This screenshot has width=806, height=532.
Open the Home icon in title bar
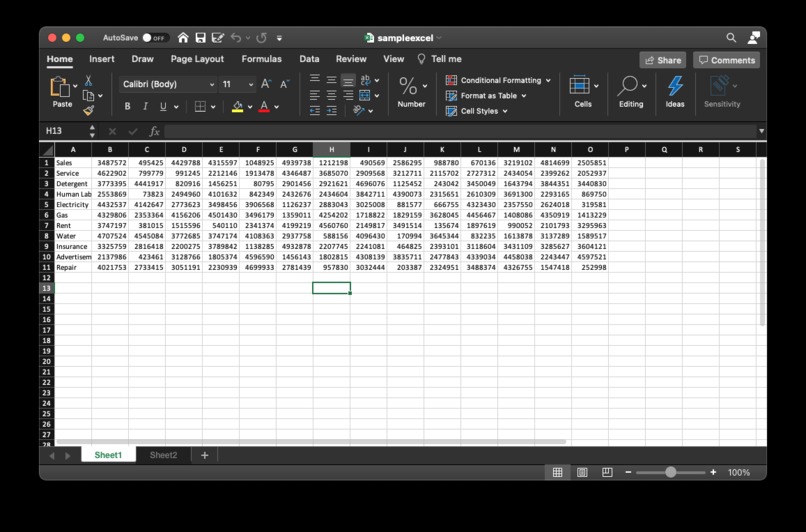[x=183, y=38]
